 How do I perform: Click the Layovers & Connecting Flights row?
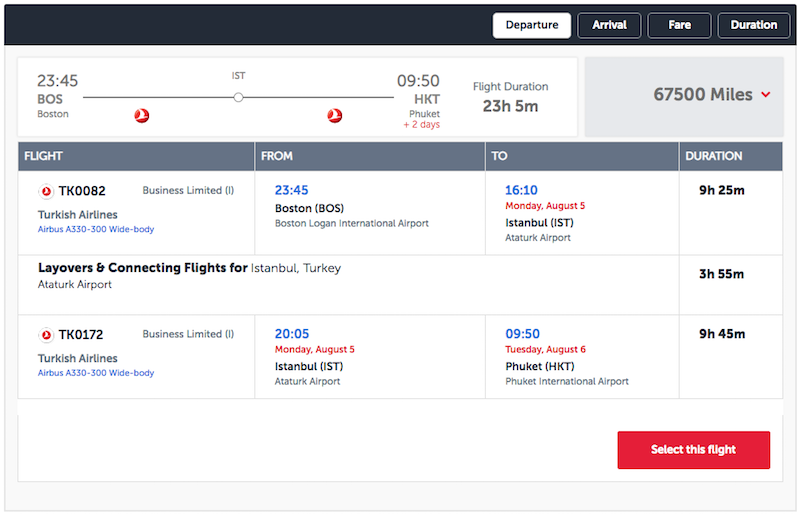[x=399, y=285]
